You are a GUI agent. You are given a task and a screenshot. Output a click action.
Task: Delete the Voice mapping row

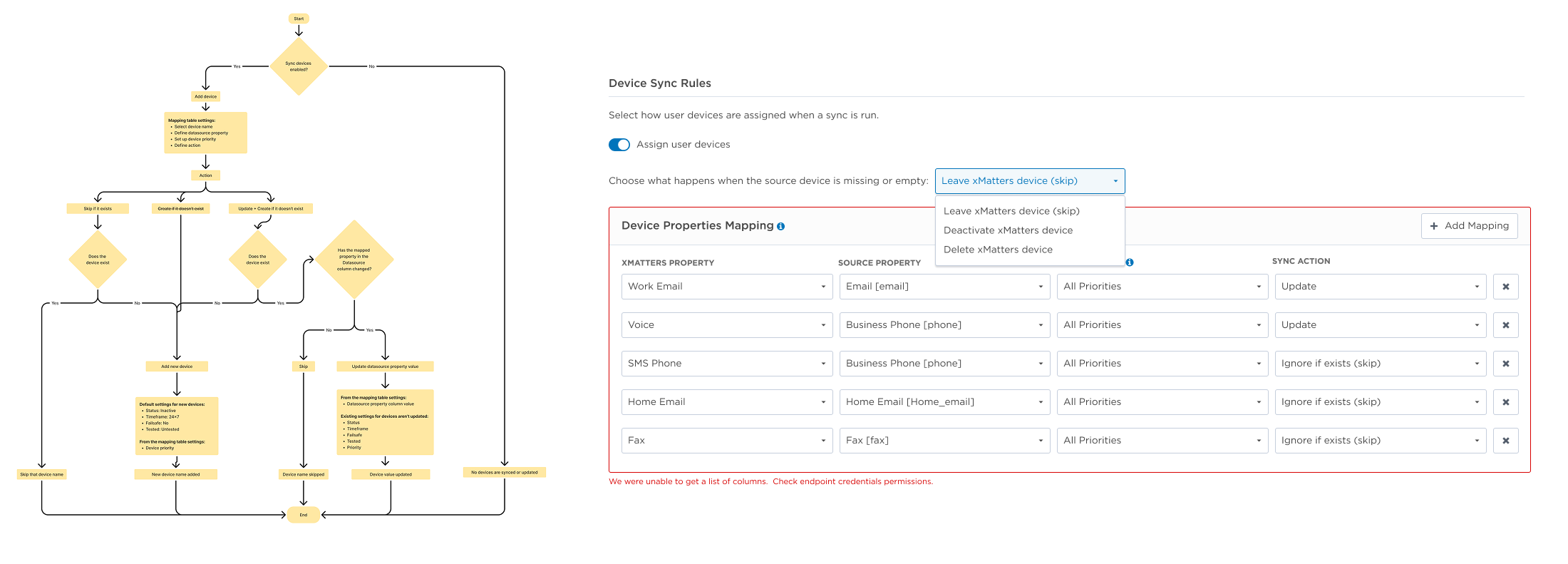(x=1505, y=325)
